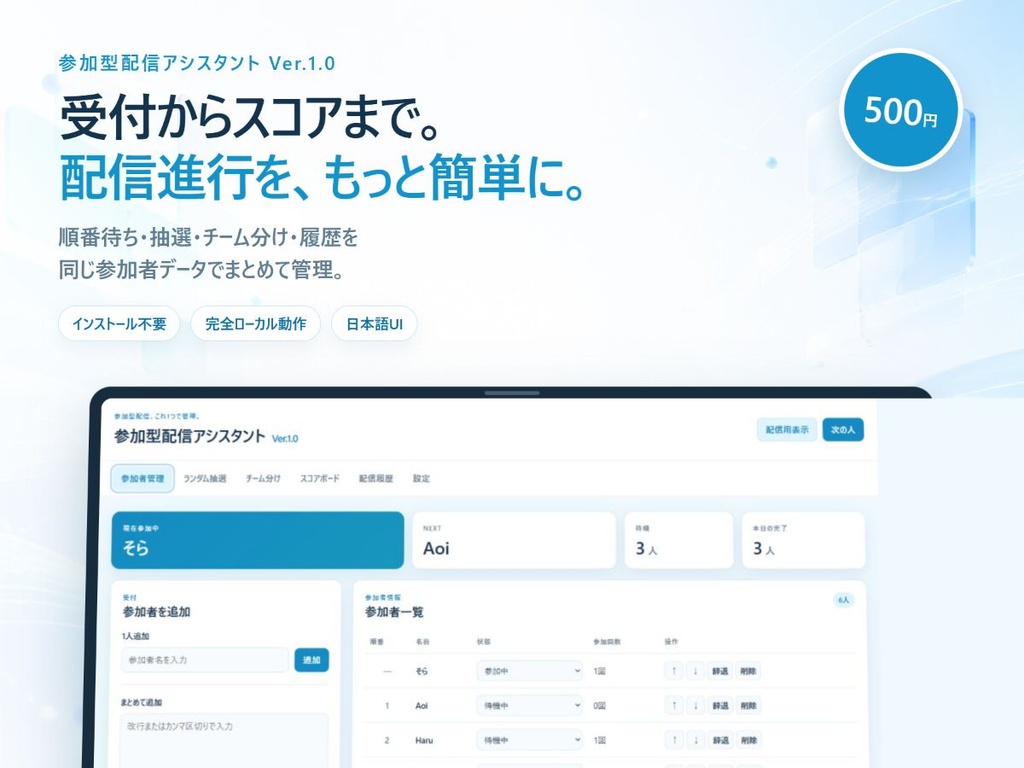Click the 日本語UI pill
This screenshot has width=1024, height=768.
coord(374,323)
